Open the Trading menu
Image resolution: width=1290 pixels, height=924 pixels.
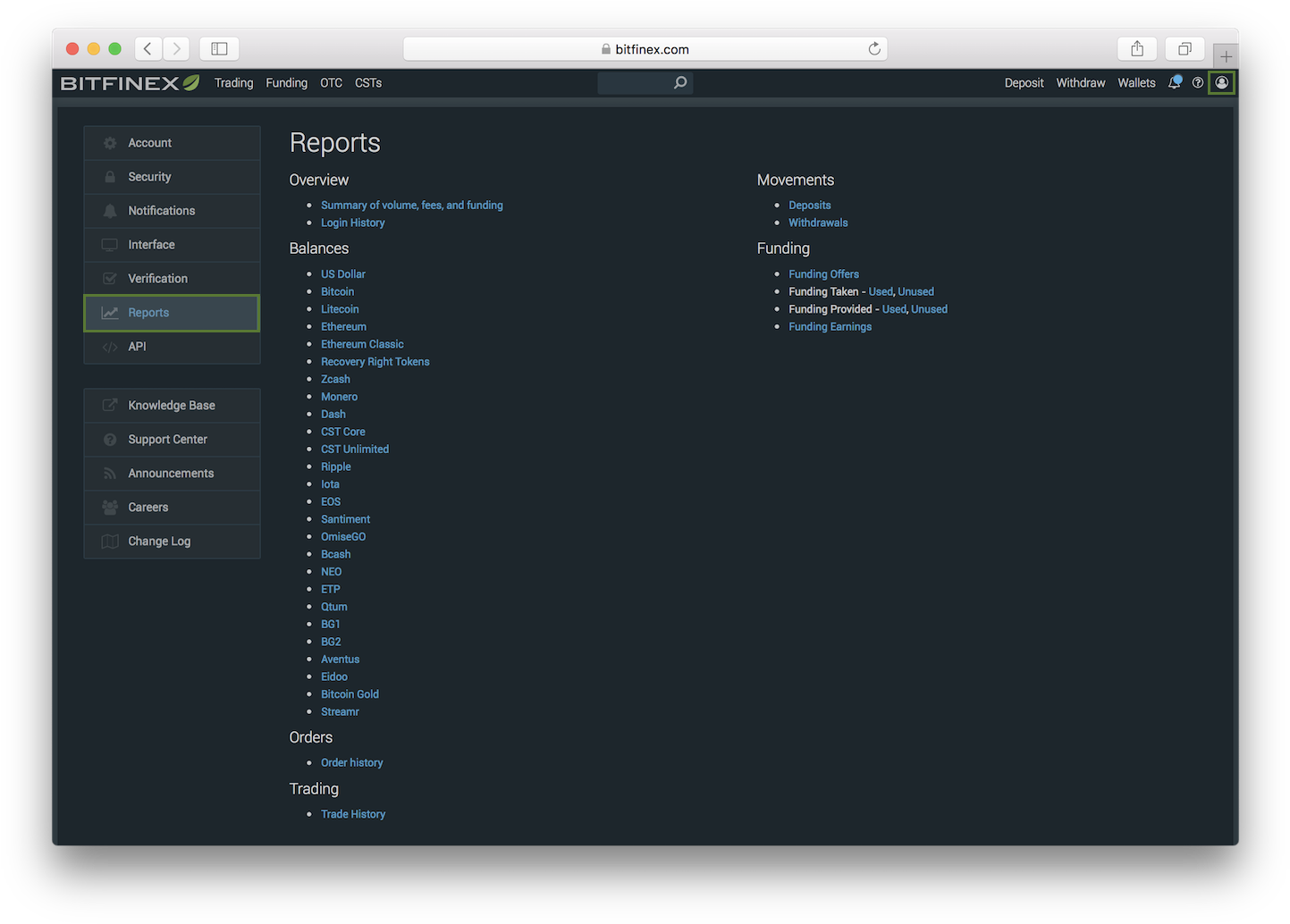click(233, 82)
